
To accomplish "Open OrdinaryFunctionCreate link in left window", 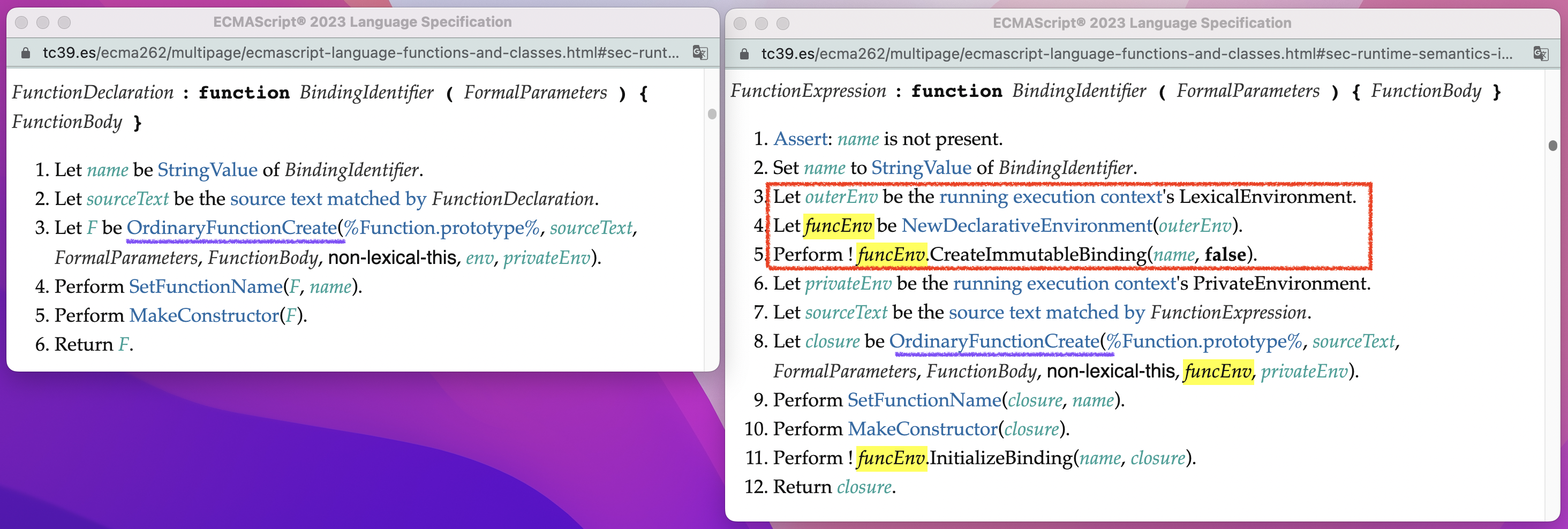I will (x=232, y=228).
